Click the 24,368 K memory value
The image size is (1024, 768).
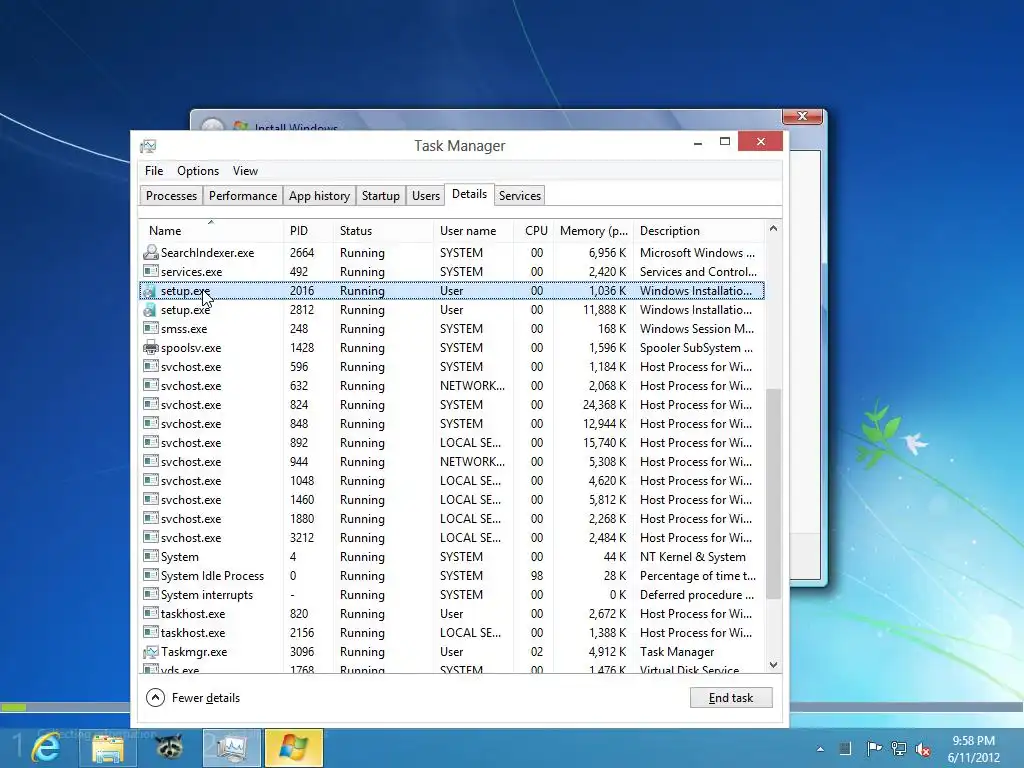click(605, 404)
